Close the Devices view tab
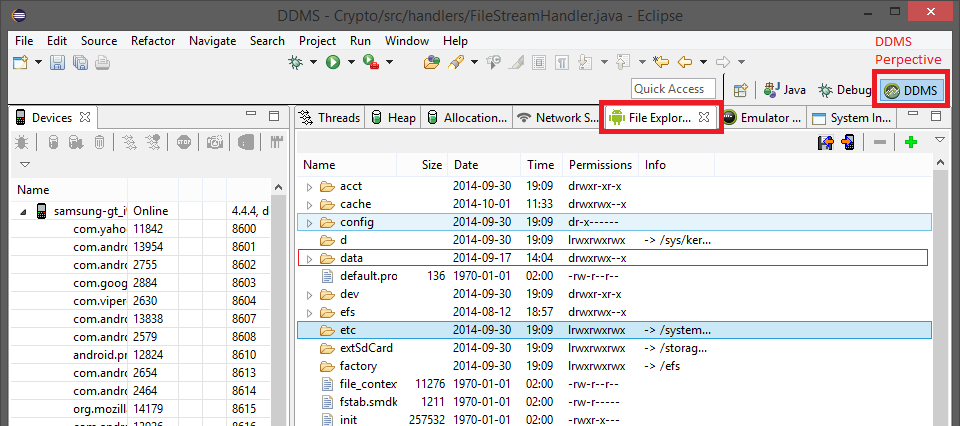This screenshot has height=426, width=960. (x=85, y=117)
